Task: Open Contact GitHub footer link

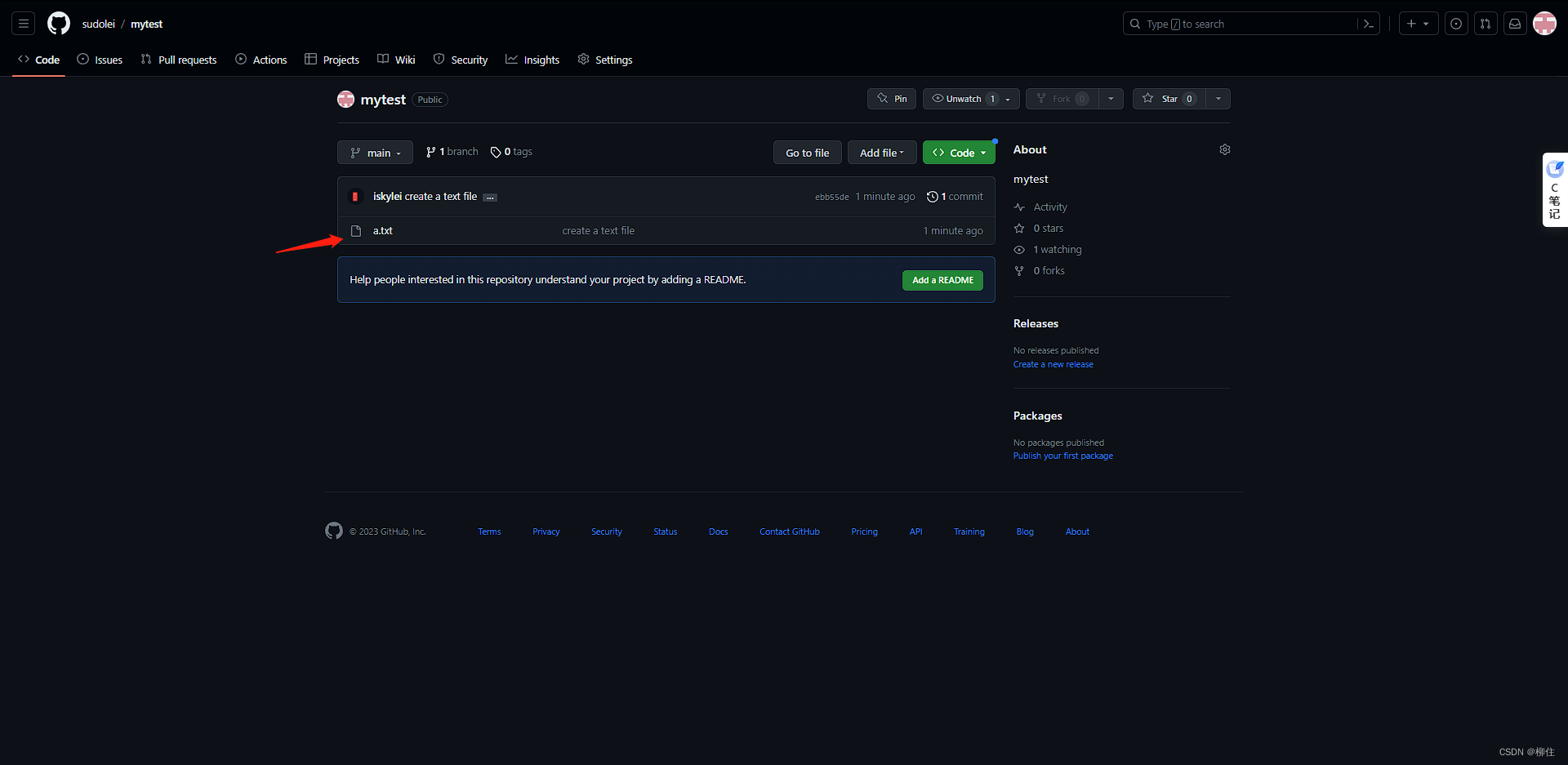Action: [790, 531]
